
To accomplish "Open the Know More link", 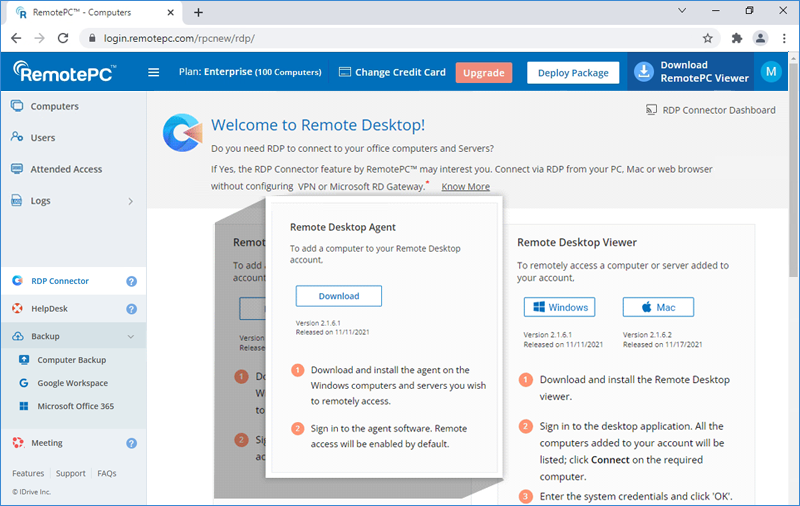I will coord(465,187).
